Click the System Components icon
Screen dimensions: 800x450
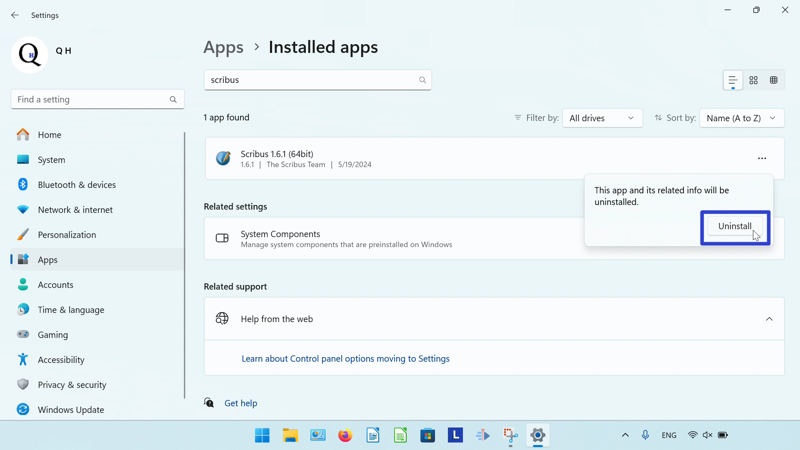[222, 238]
